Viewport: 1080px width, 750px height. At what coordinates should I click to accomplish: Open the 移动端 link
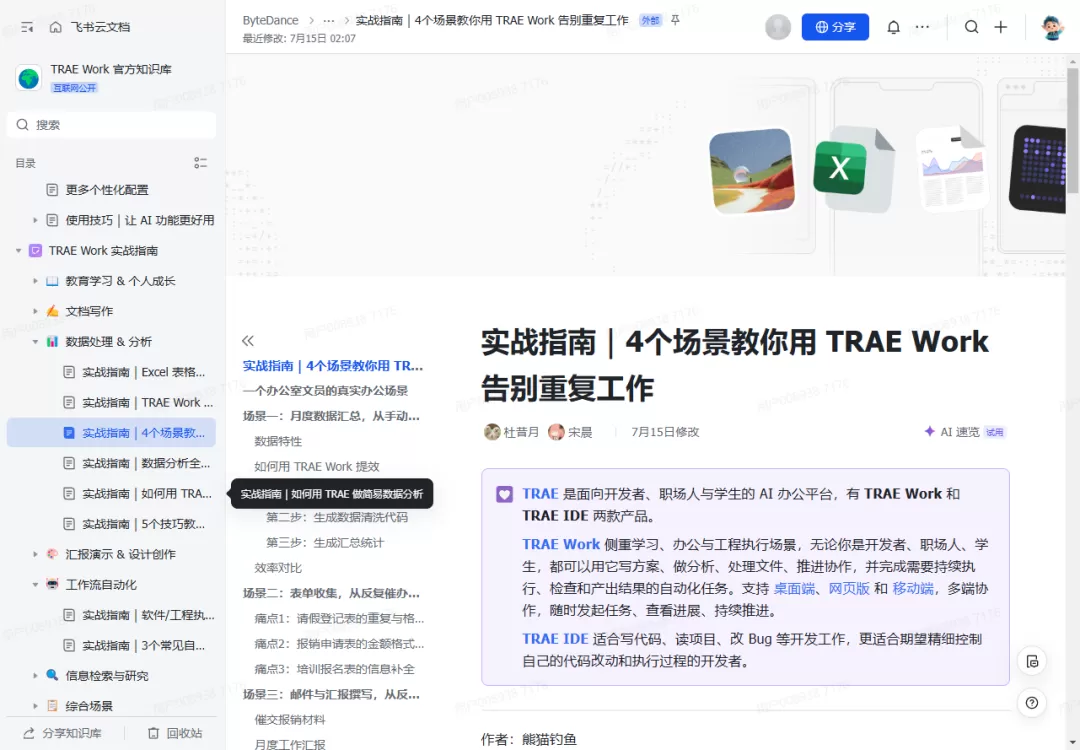(913, 588)
